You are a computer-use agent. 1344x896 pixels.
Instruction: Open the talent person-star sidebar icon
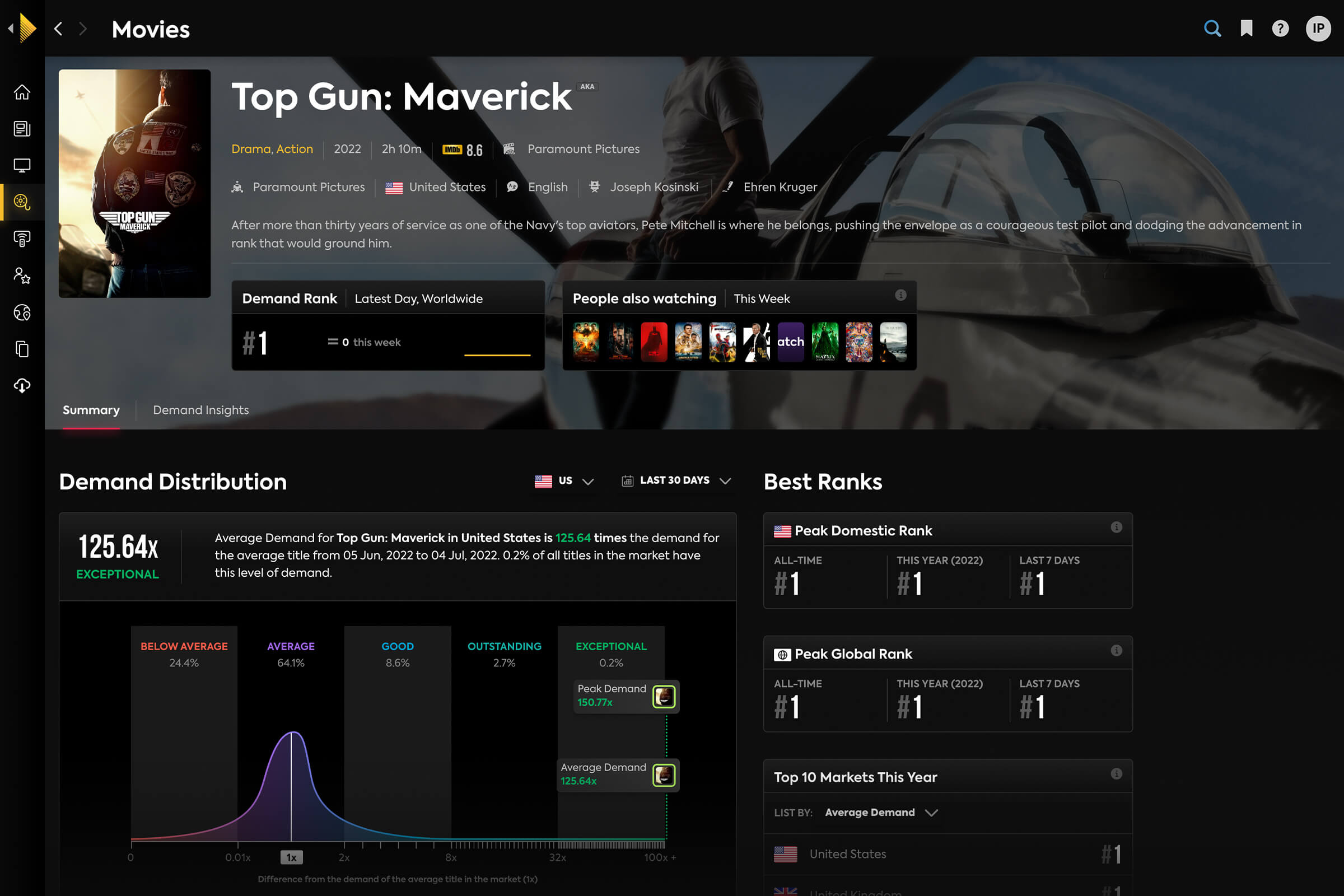click(x=22, y=276)
